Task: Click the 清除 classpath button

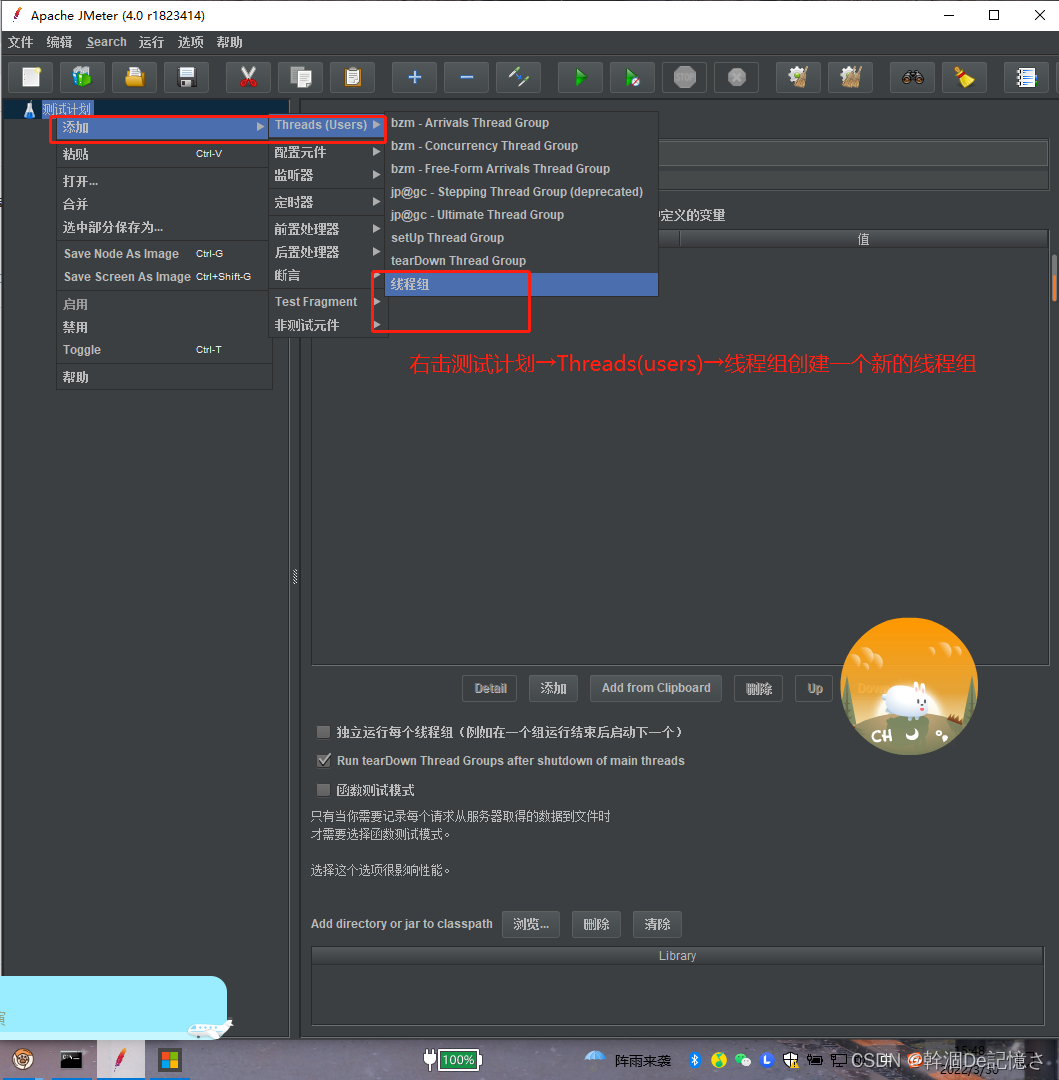Action: click(657, 924)
